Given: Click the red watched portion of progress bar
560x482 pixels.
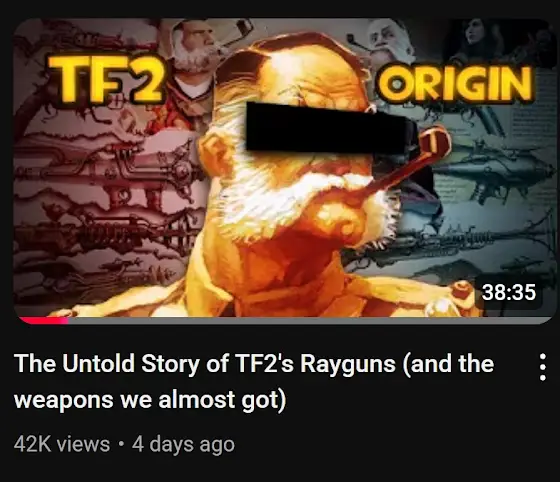Looking at the screenshot, I should tap(43, 321).
